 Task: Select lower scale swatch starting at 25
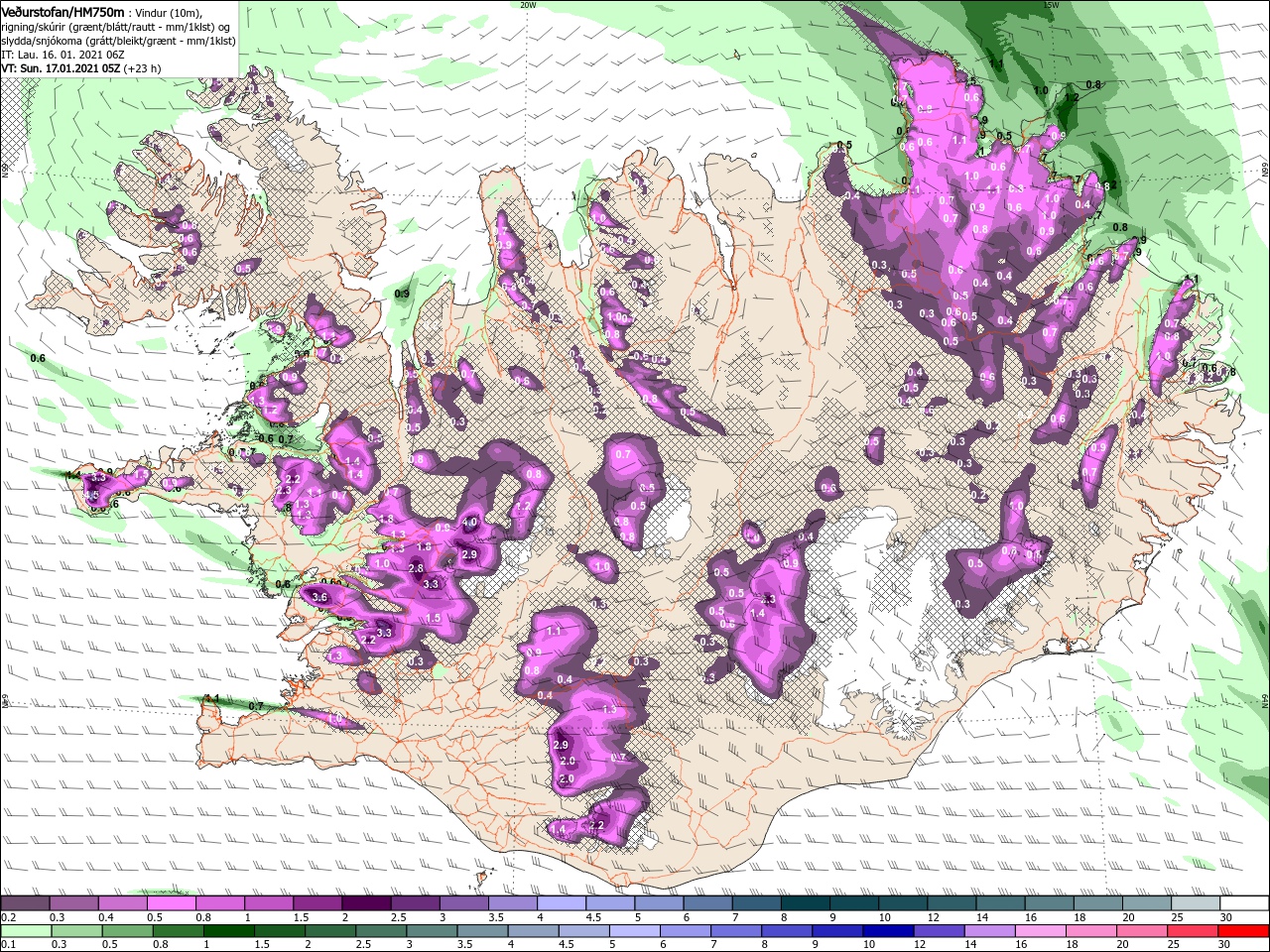(x=1192, y=931)
